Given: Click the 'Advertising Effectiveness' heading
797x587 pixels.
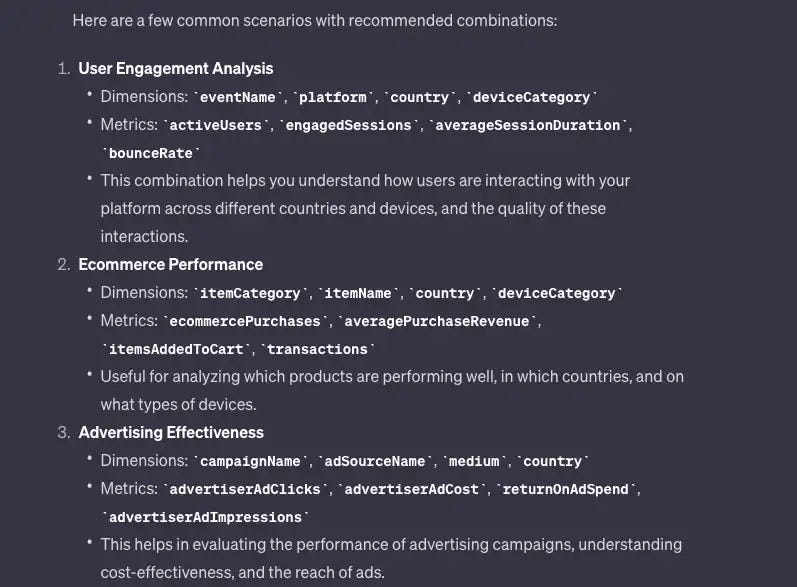Looking at the screenshot, I should (x=171, y=432).
